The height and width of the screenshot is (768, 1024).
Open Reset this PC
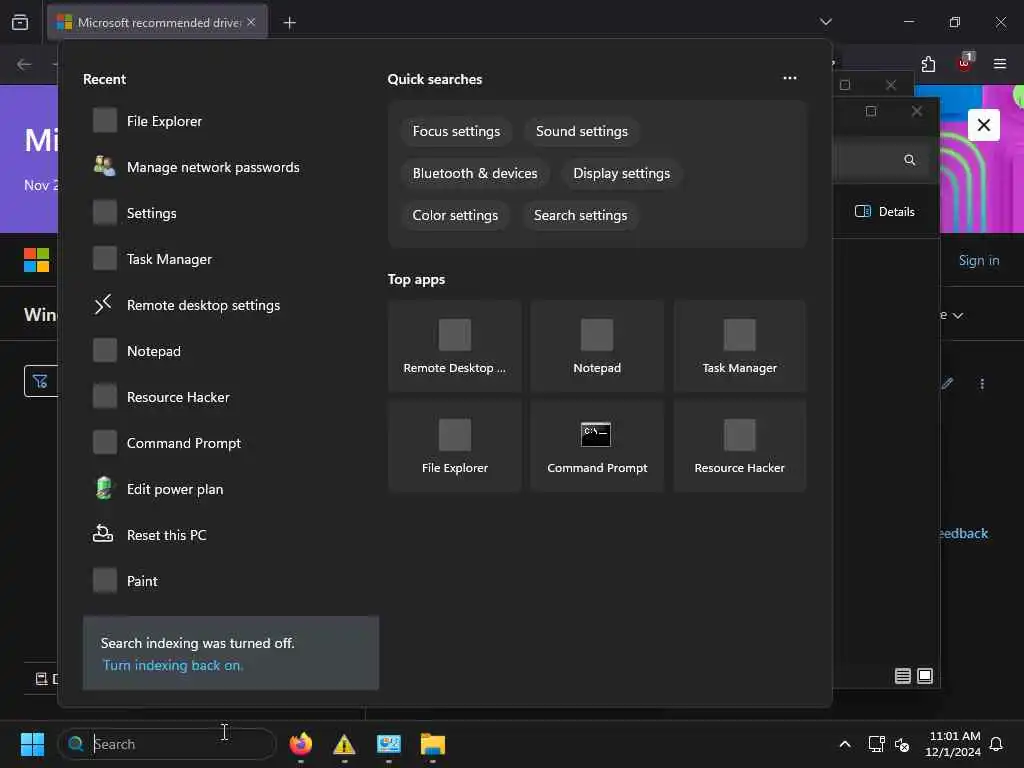pyautogui.click(x=230, y=535)
